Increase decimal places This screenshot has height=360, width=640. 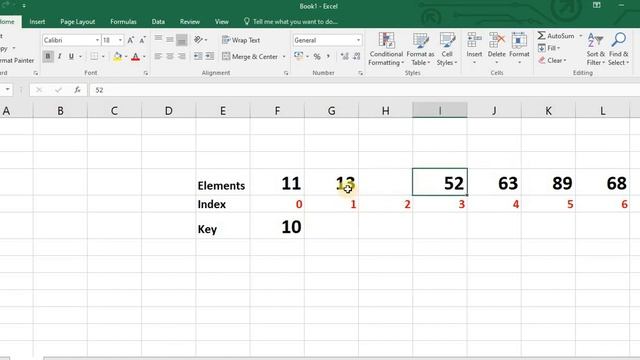[344, 56]
